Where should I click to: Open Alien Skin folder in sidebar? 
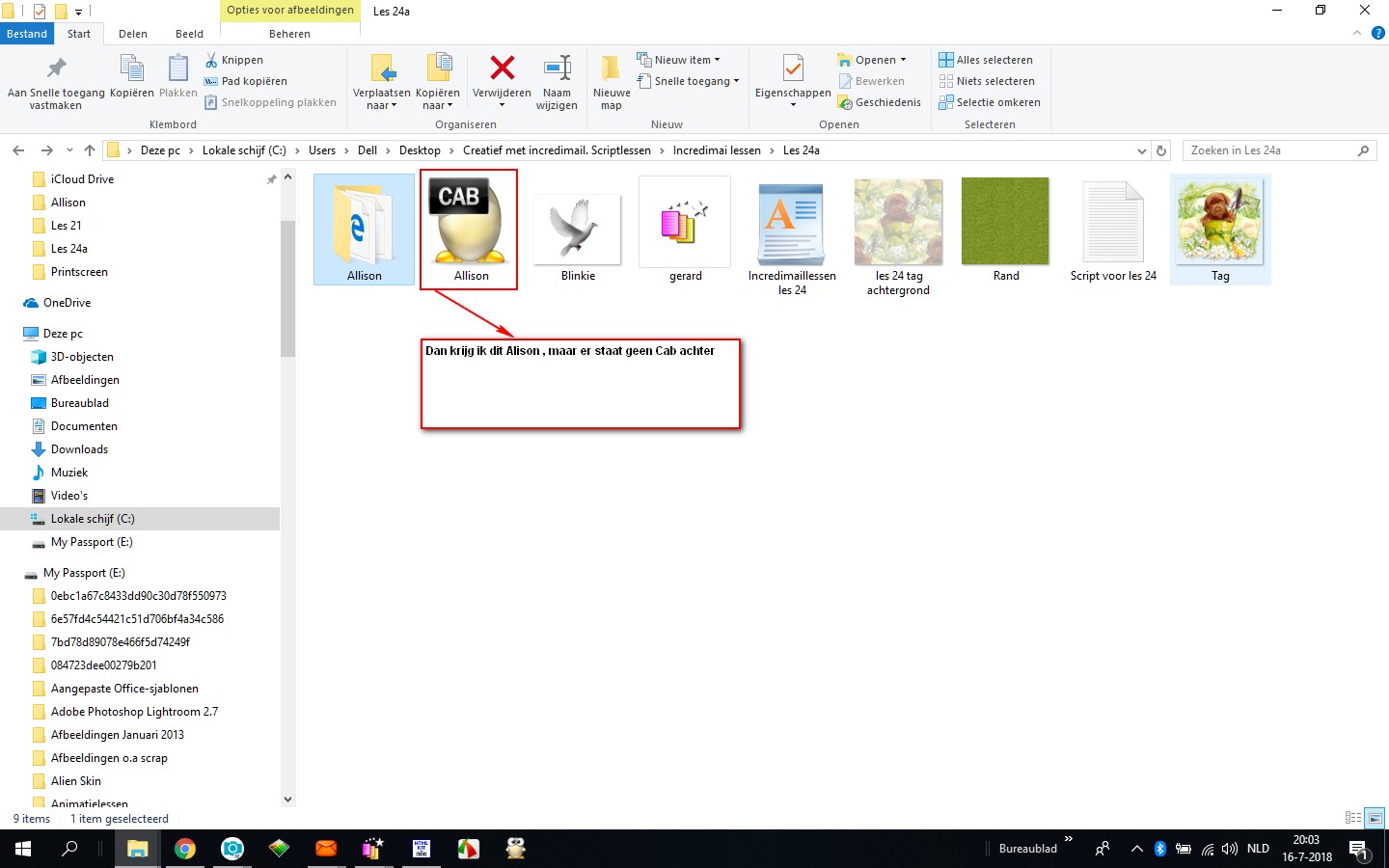click(75, 781)
